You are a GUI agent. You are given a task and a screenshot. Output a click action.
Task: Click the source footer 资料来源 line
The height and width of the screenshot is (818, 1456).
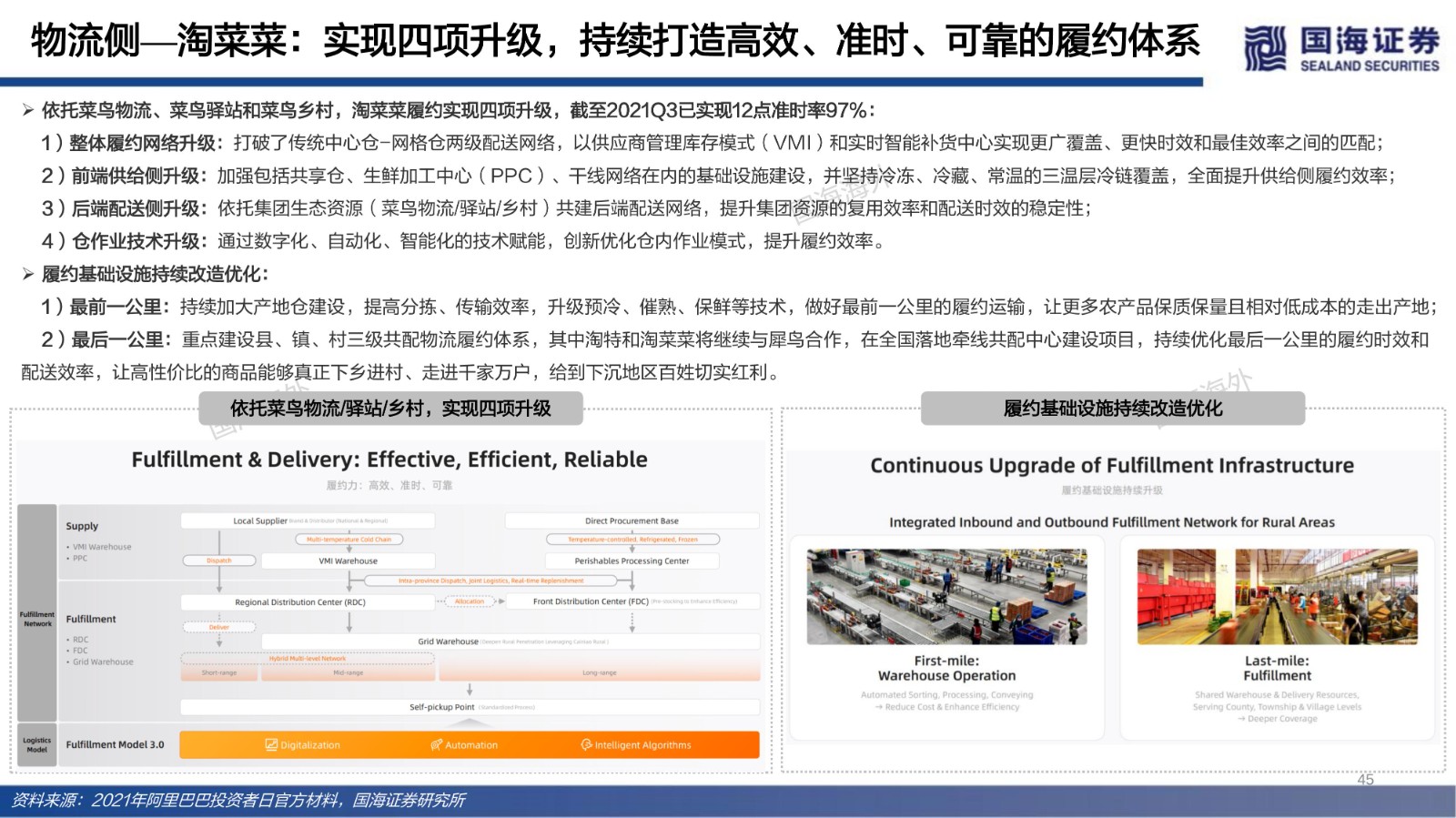pyautogui.click(x=238, y=801)
